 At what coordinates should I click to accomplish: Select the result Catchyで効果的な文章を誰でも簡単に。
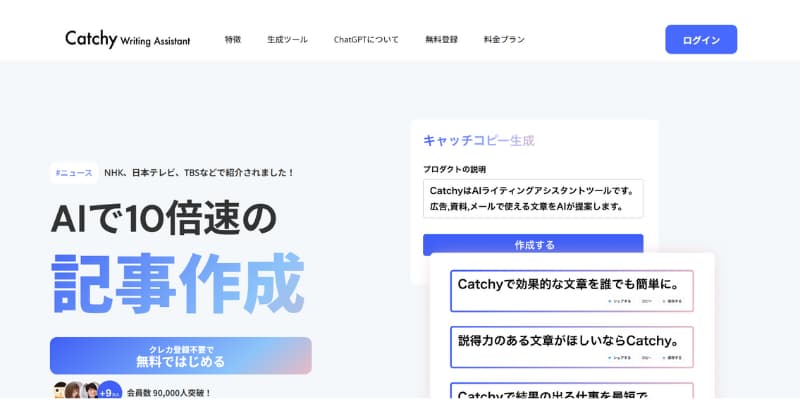click(572, 291)
